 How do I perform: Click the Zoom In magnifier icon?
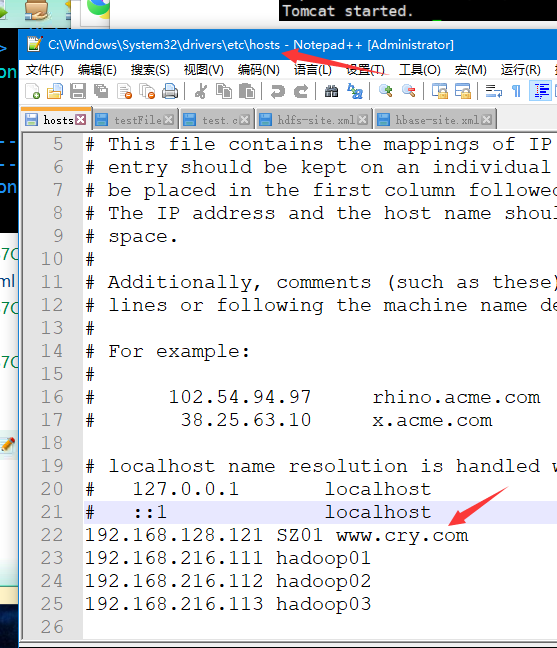[x=386, y=91]
